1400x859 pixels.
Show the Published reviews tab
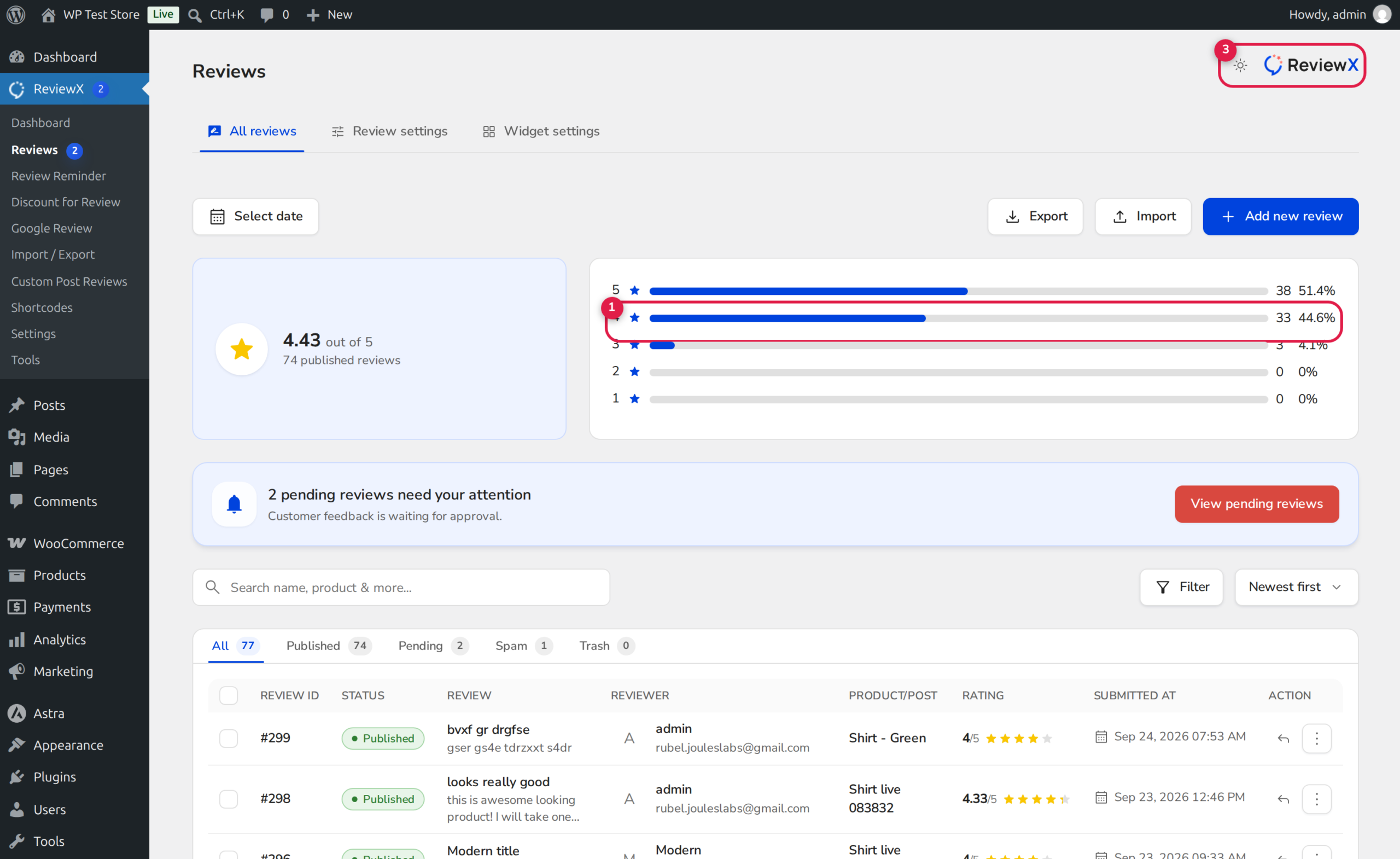tap(329, 646)
